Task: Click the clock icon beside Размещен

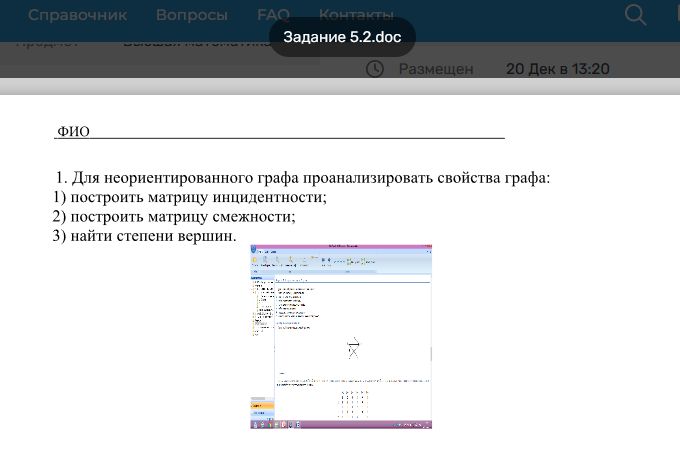Action: tap(375, 69)
